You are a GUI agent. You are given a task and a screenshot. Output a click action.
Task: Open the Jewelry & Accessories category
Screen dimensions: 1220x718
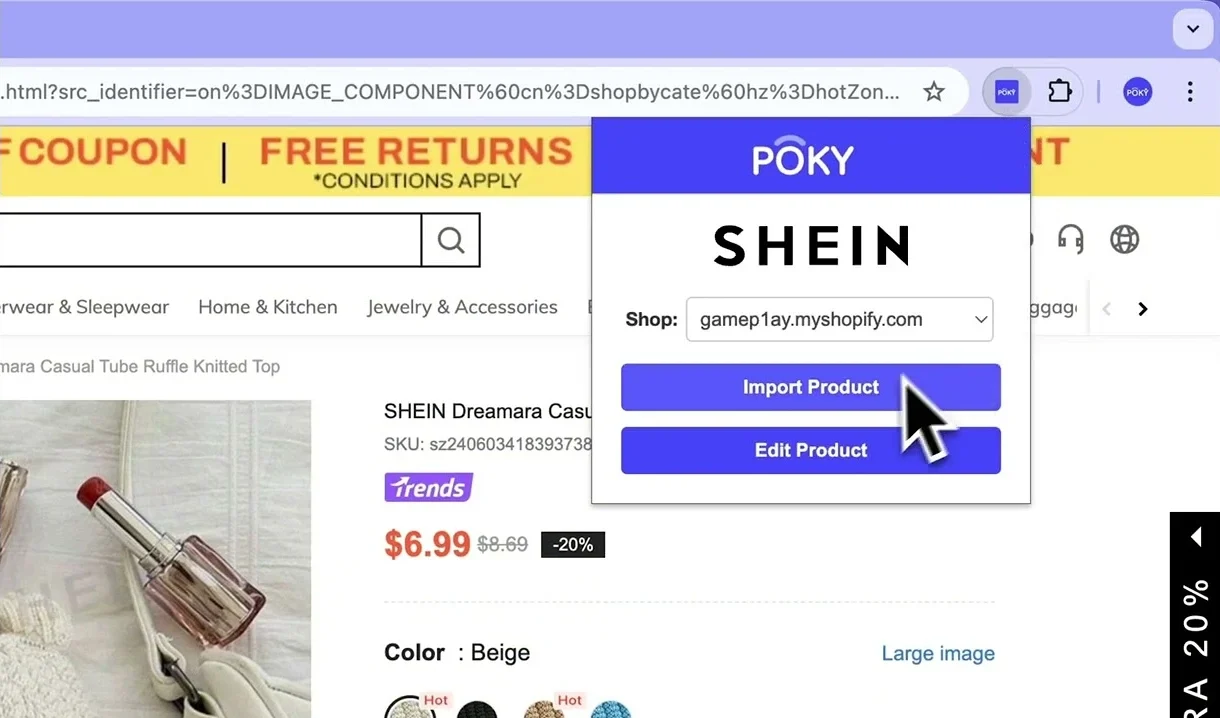pos(462,307)
